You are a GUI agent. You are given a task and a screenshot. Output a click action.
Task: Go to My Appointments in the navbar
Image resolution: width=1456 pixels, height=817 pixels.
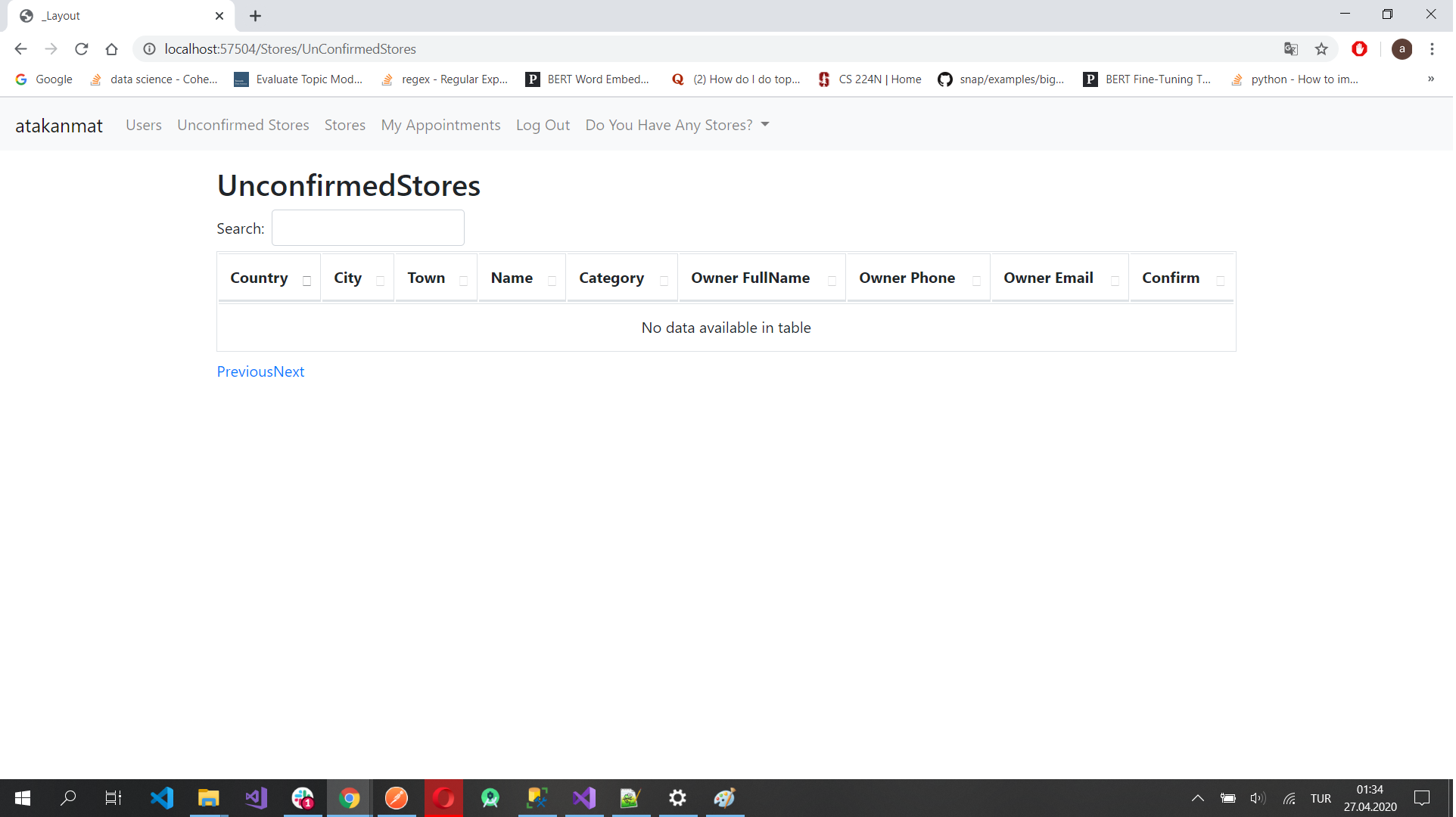tap(441, 126)
